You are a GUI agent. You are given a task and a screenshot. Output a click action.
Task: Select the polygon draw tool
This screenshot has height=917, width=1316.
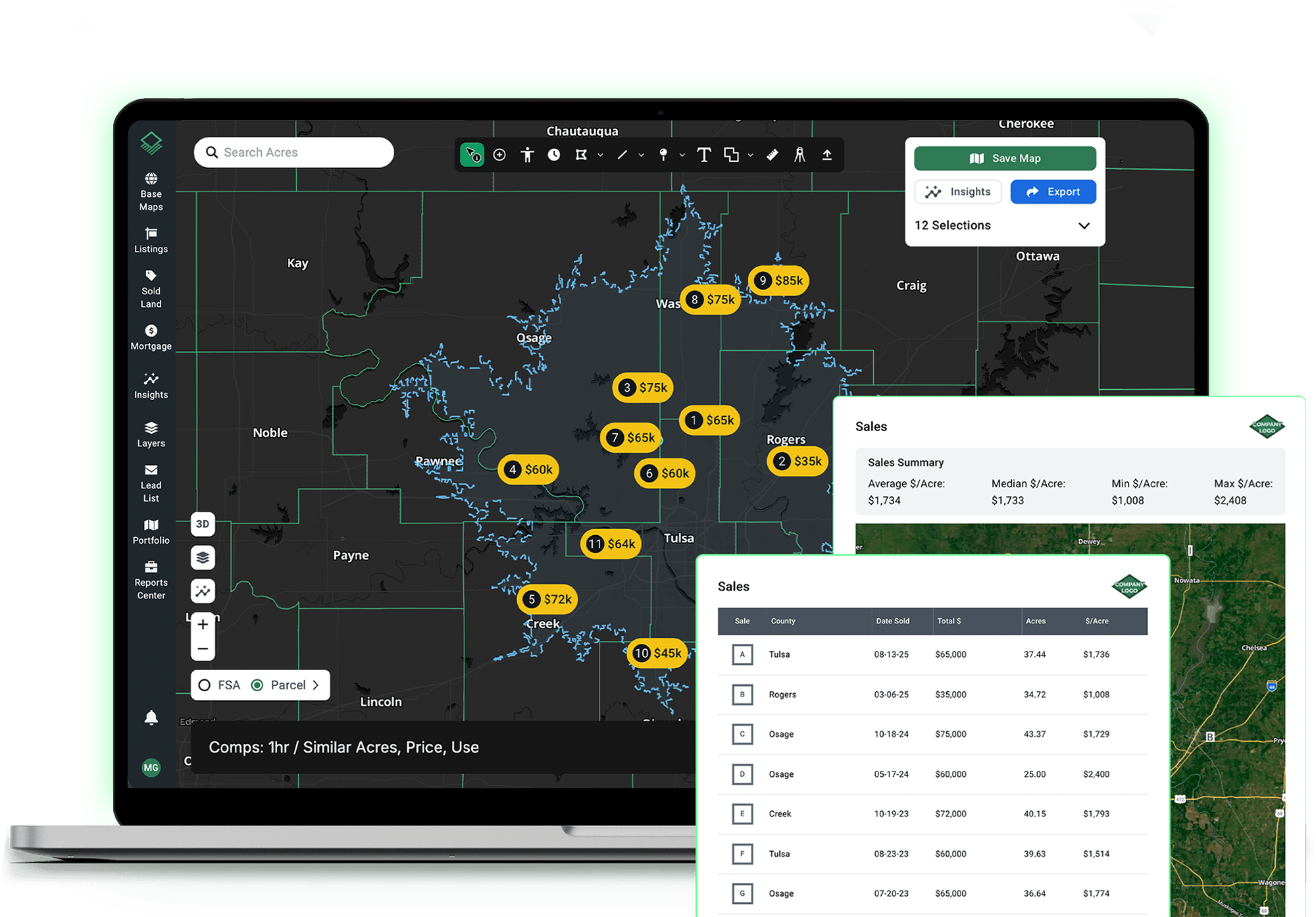pos(581,155)
